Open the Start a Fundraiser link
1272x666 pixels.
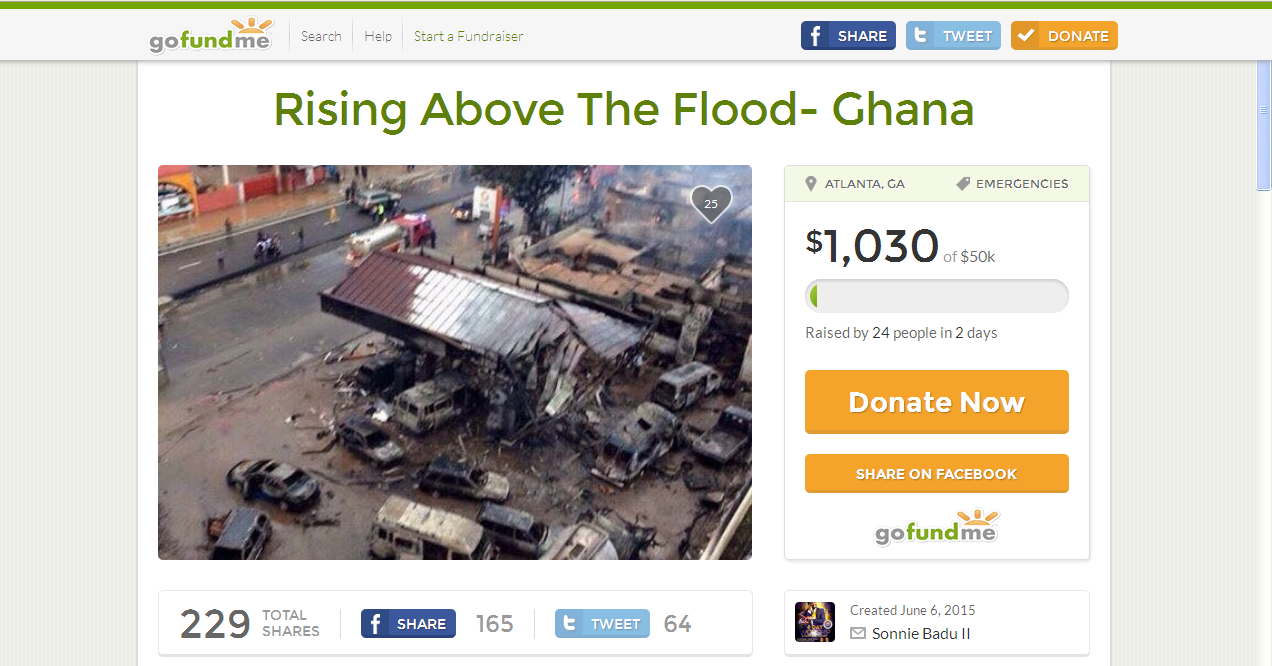[469, 36]
